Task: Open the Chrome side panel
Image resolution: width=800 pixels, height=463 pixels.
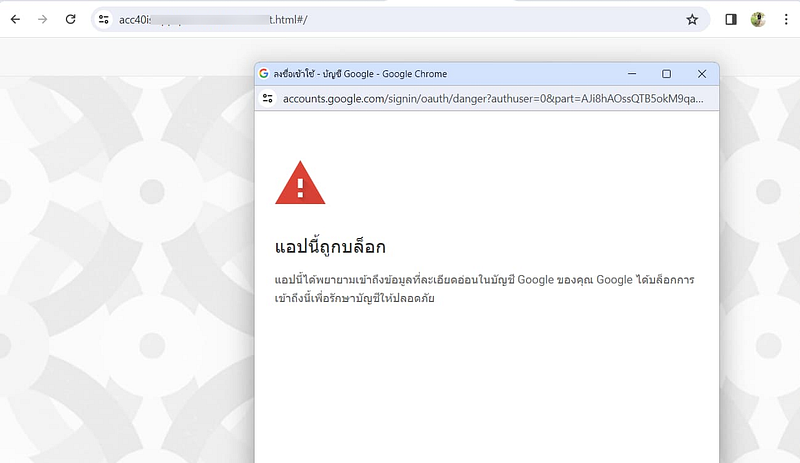Action: pos(731,19)
